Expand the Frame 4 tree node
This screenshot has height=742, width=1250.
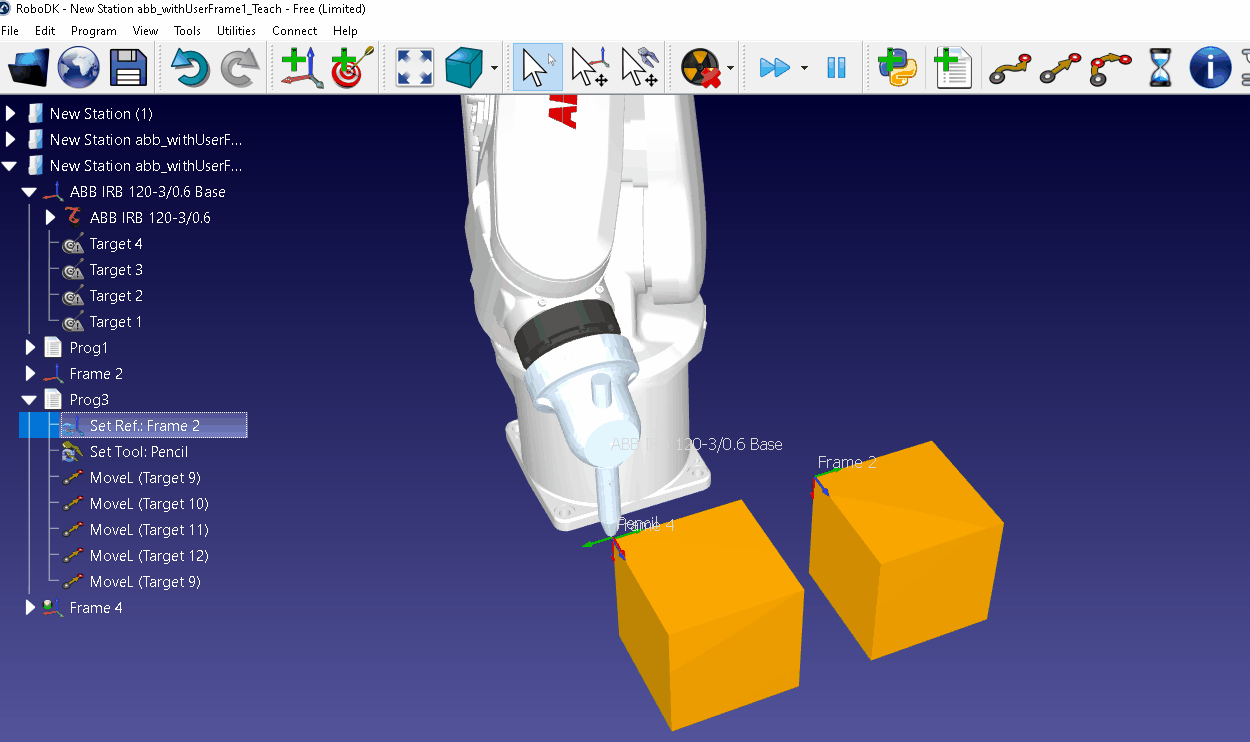tap(31, 608)
